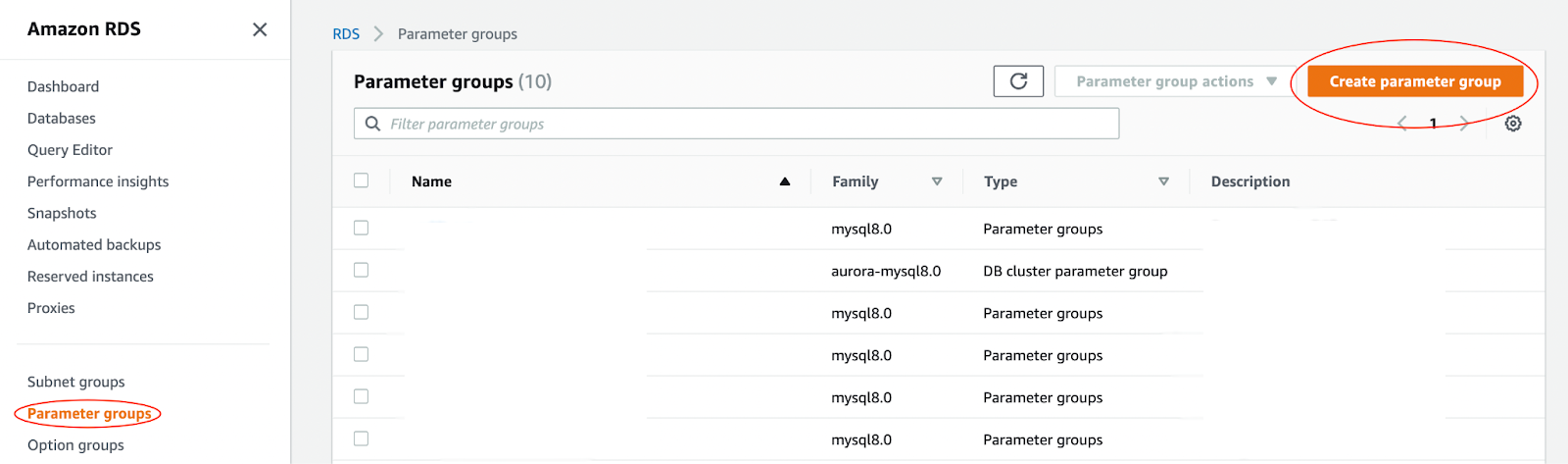Click the search magnifier icon
Image resolution: width=1568 pixels, height=464 pixels.
(372, 124)
